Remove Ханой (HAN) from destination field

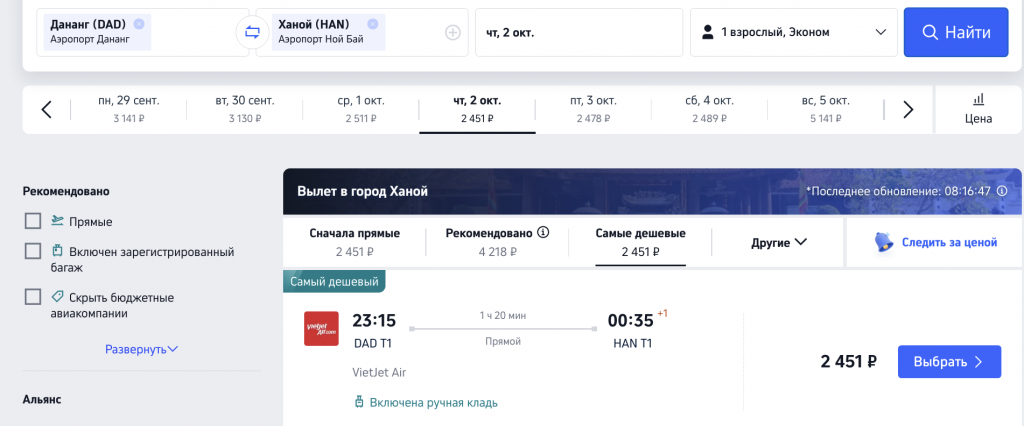point(372,24)
